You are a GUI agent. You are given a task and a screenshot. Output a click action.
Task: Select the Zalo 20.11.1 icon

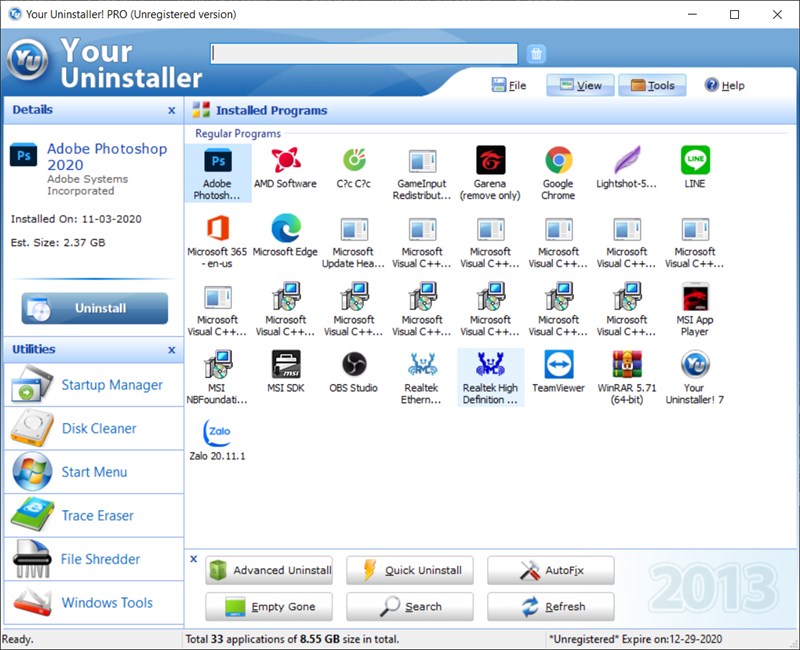tap(216, 430)
